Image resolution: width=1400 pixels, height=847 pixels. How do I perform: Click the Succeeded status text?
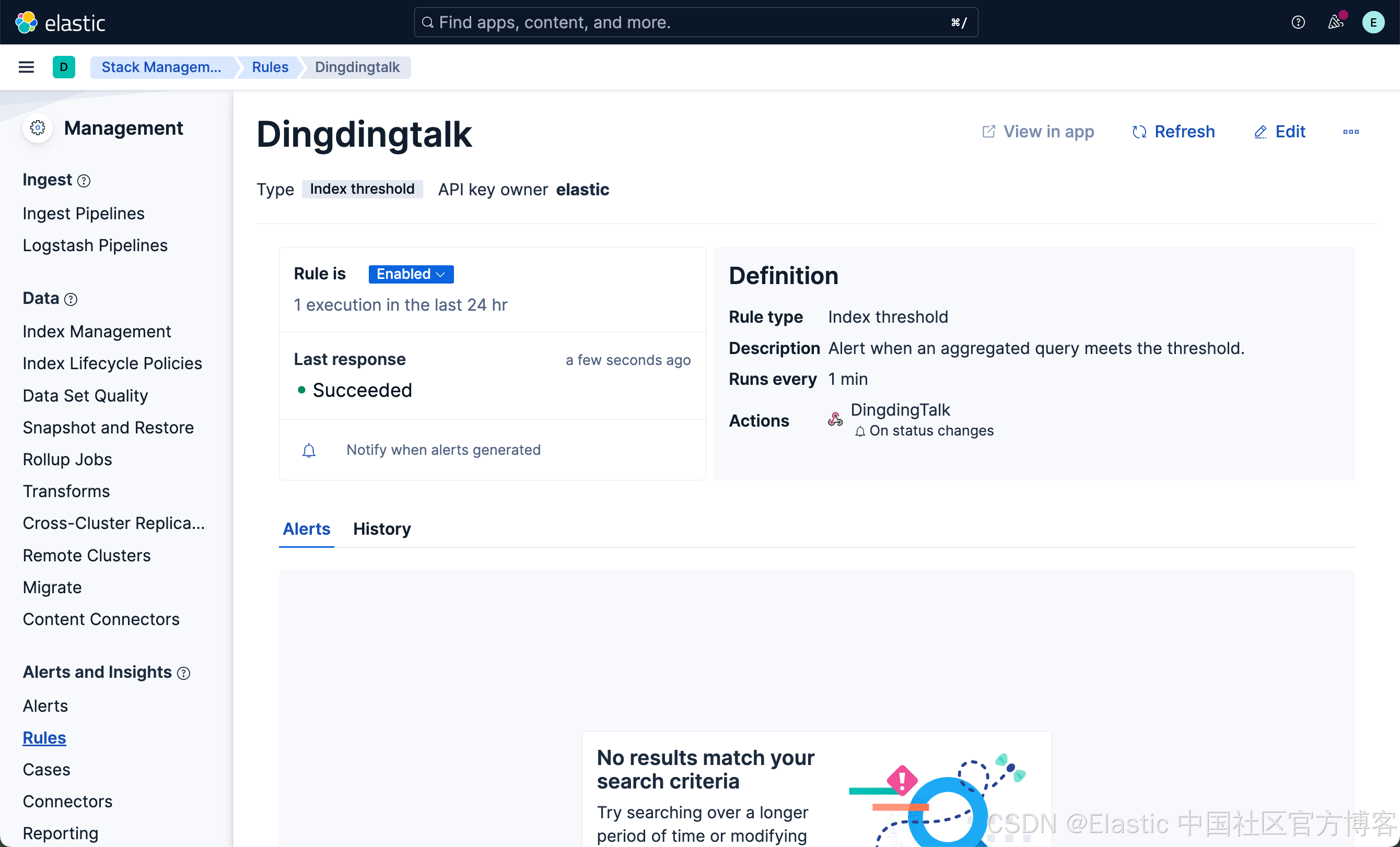[x=362, y=390]
